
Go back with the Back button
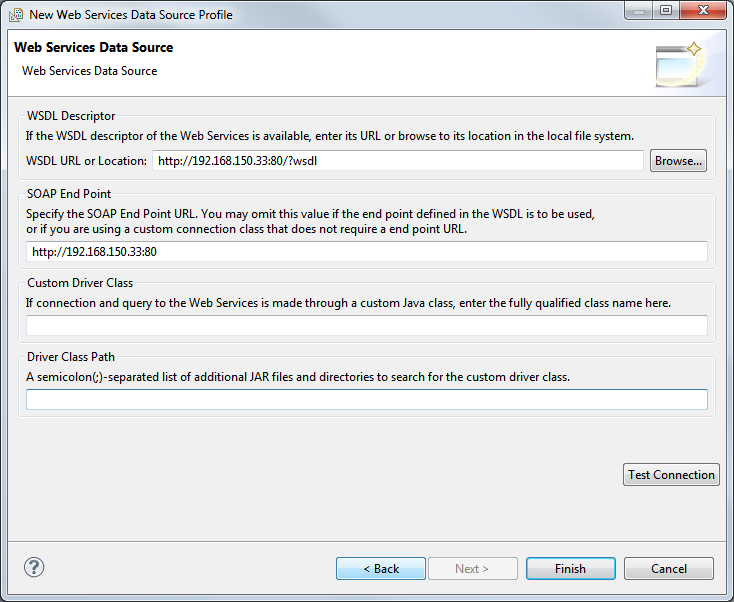click(x=381, y=569)
